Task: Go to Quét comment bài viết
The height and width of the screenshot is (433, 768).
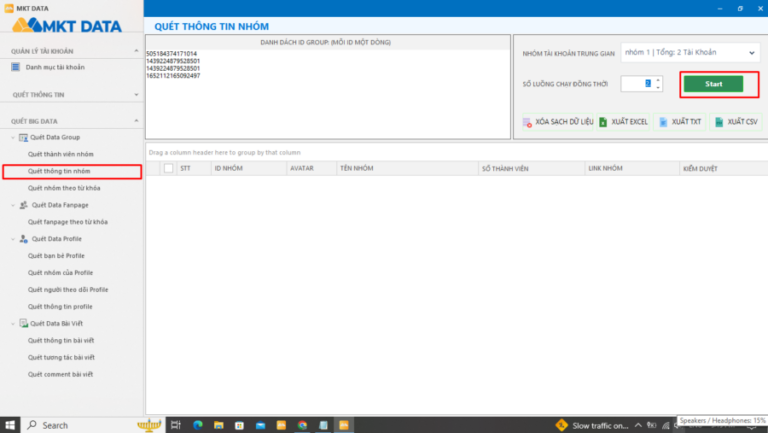Action: click(x=60, y=374)
